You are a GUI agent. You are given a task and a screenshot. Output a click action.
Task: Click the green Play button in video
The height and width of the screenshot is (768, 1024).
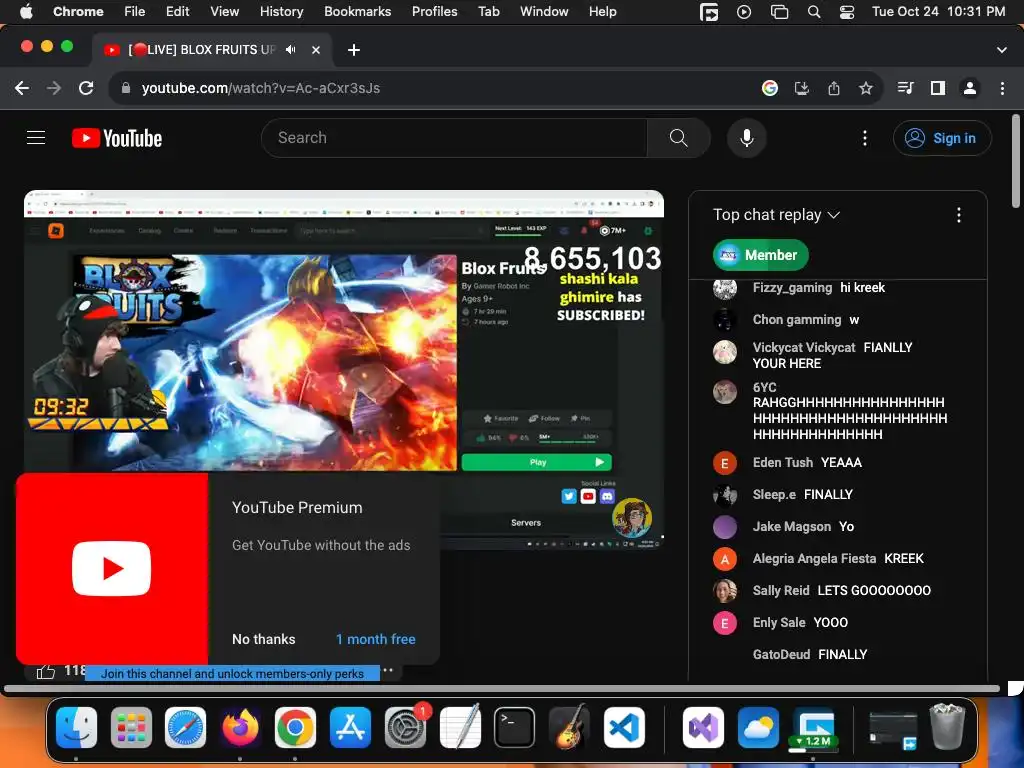coord(537,462)
